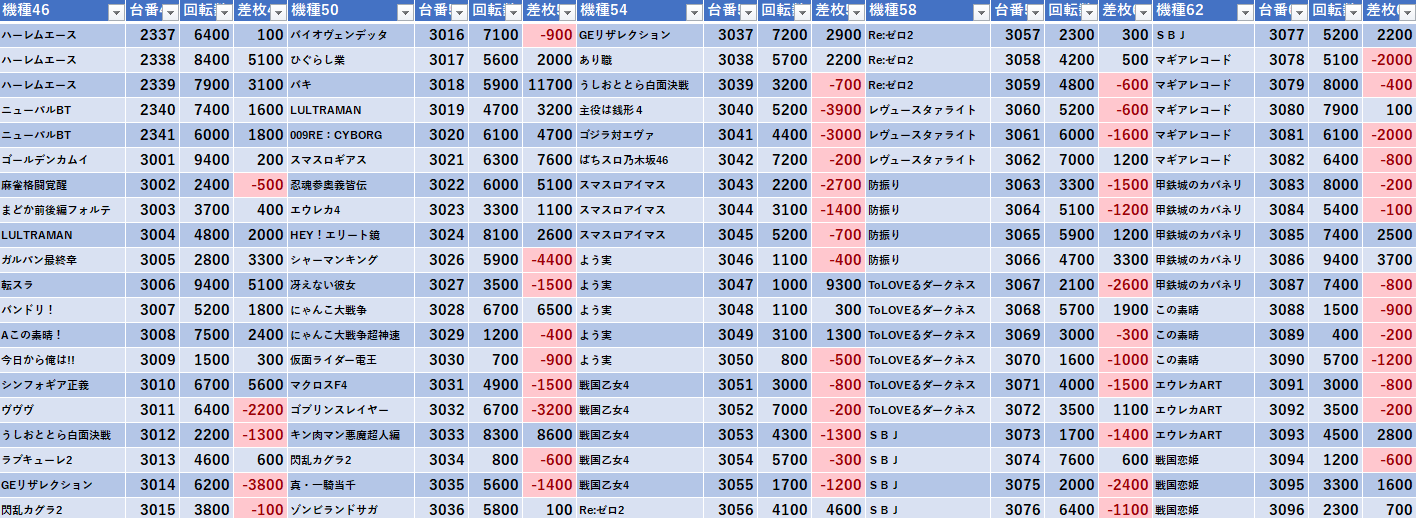Image resolution: width=1417 pixels, height=518 pixels.
Task: Select the 機種54 header cell
Action: (x=641, y=12)
